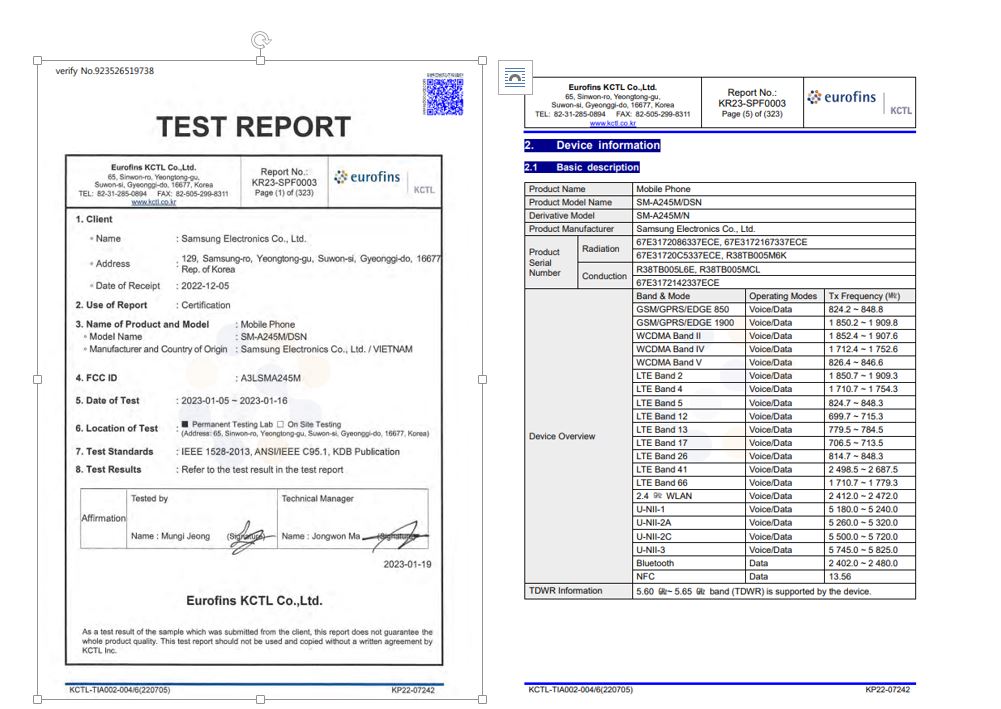Click the signing date "2023-01-19"
1001x709 pixels.
(407, 564)
